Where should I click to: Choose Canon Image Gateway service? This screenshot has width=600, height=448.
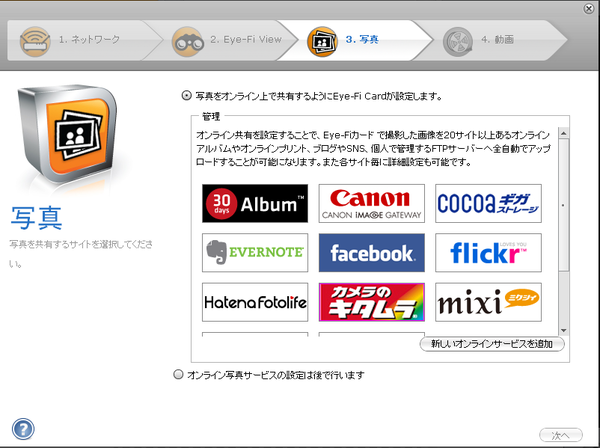click(372, 203)
